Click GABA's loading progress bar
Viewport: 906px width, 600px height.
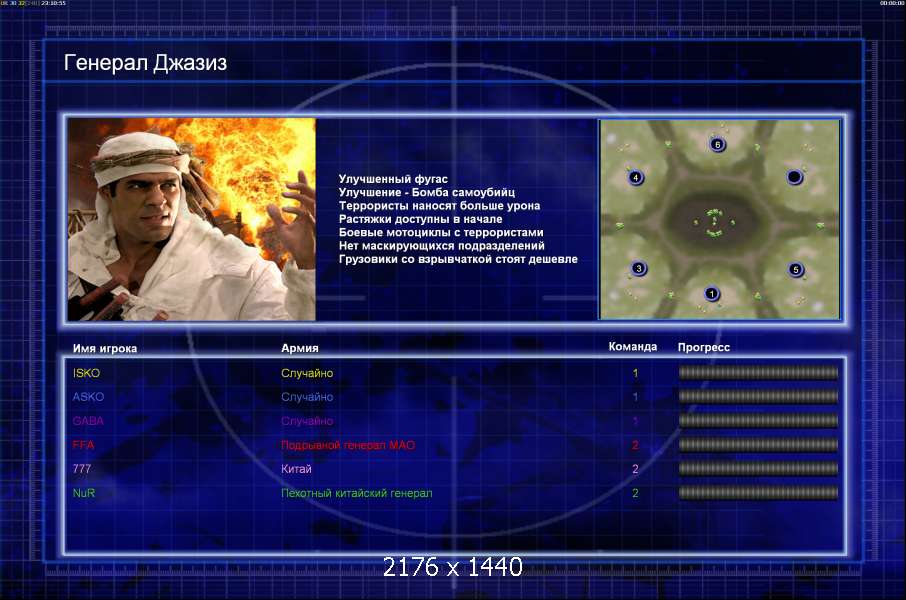(758, 421)
